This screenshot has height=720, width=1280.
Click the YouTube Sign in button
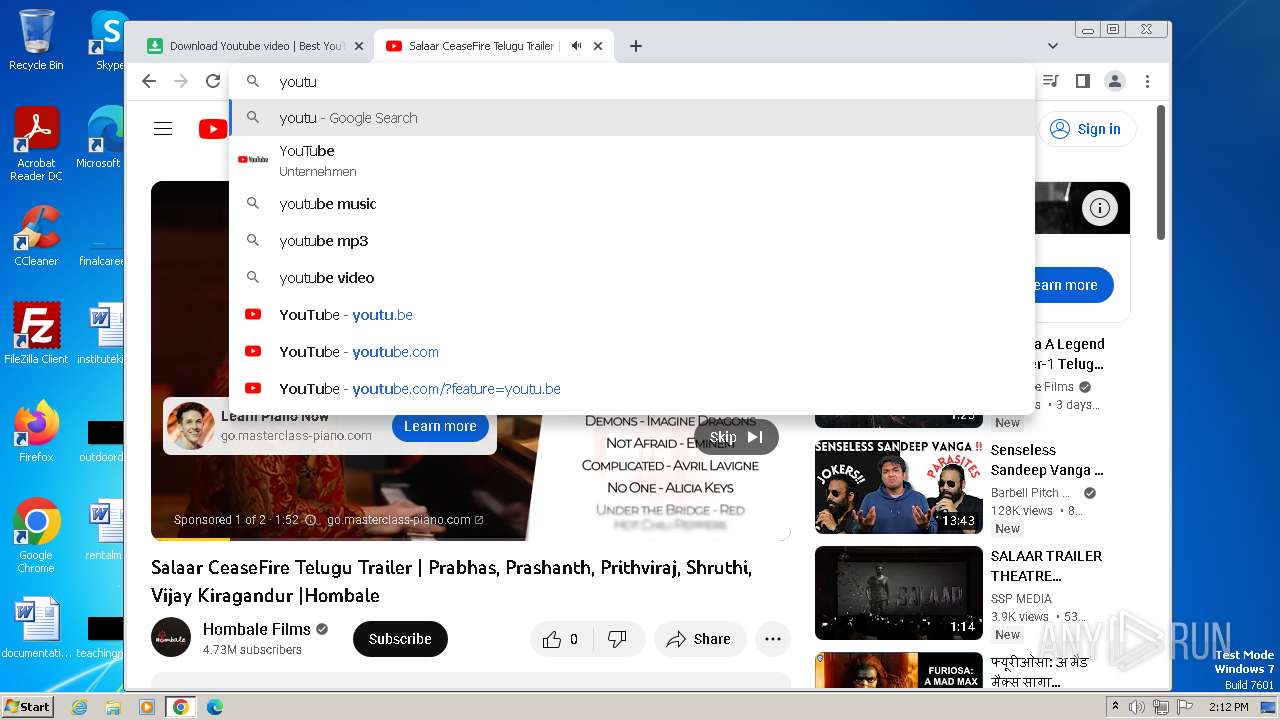(1087, 129)
